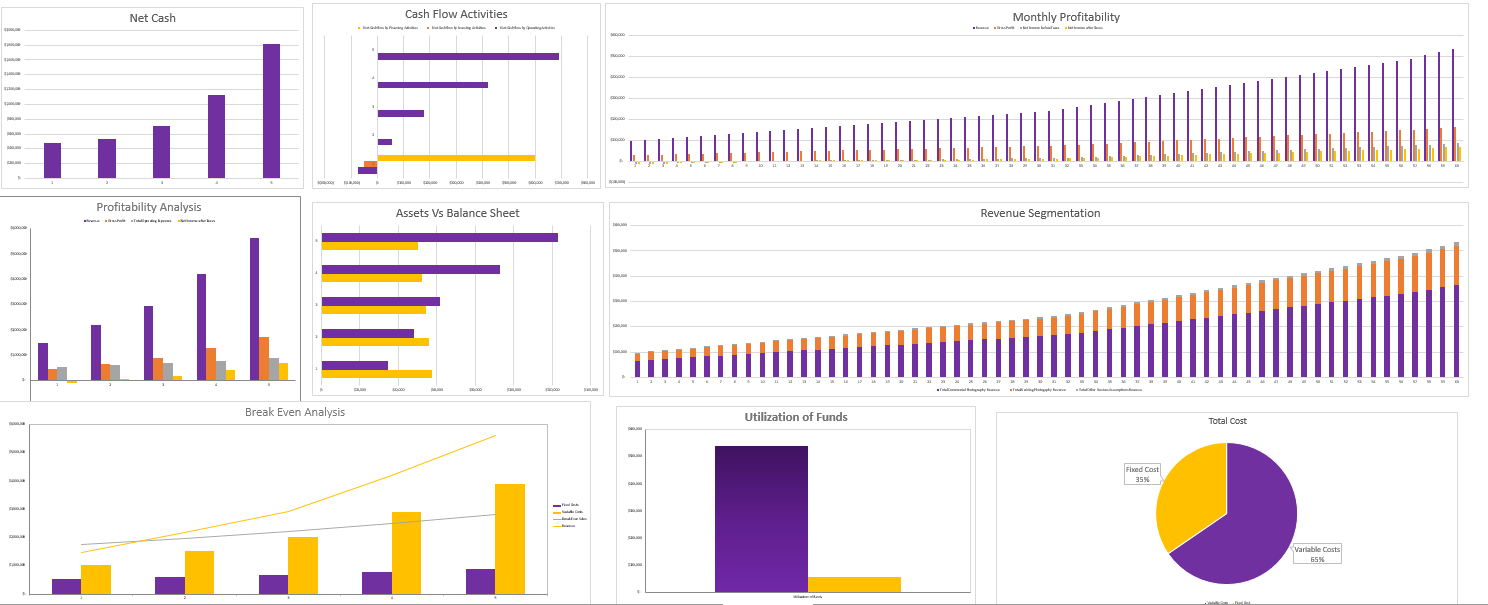Screen dimensions: 1488x605
Task: Click the Break Even Analysis title
Action: (x=294, y=412)
